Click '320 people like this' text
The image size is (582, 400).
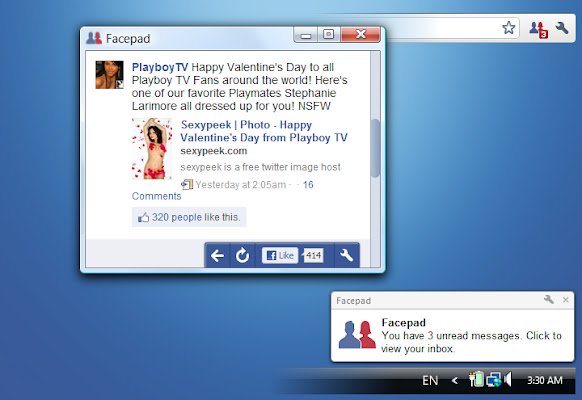coord(196,217)
